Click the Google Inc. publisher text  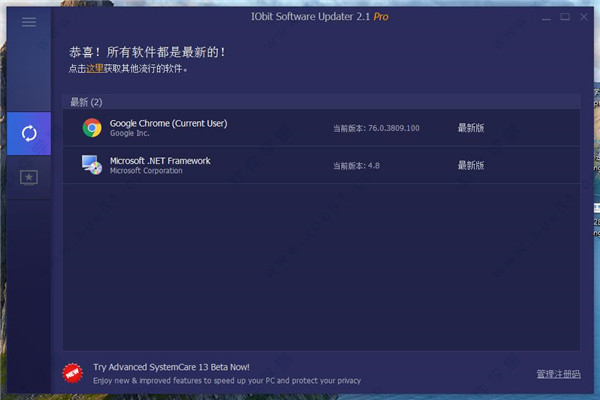pyautogui.click(x=130, y=133)
